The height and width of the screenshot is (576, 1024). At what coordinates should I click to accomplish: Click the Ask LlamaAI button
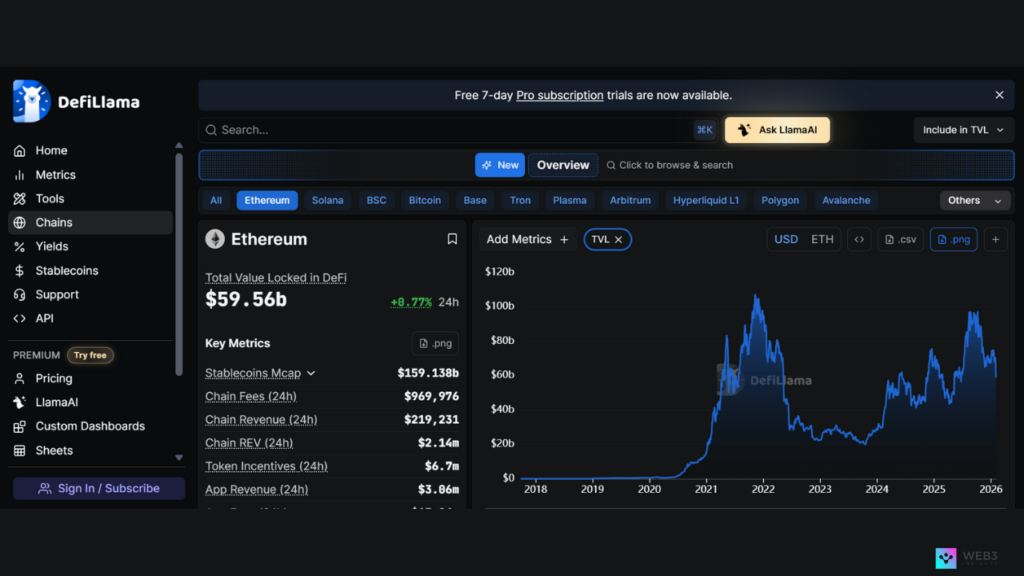click(777, 130)
